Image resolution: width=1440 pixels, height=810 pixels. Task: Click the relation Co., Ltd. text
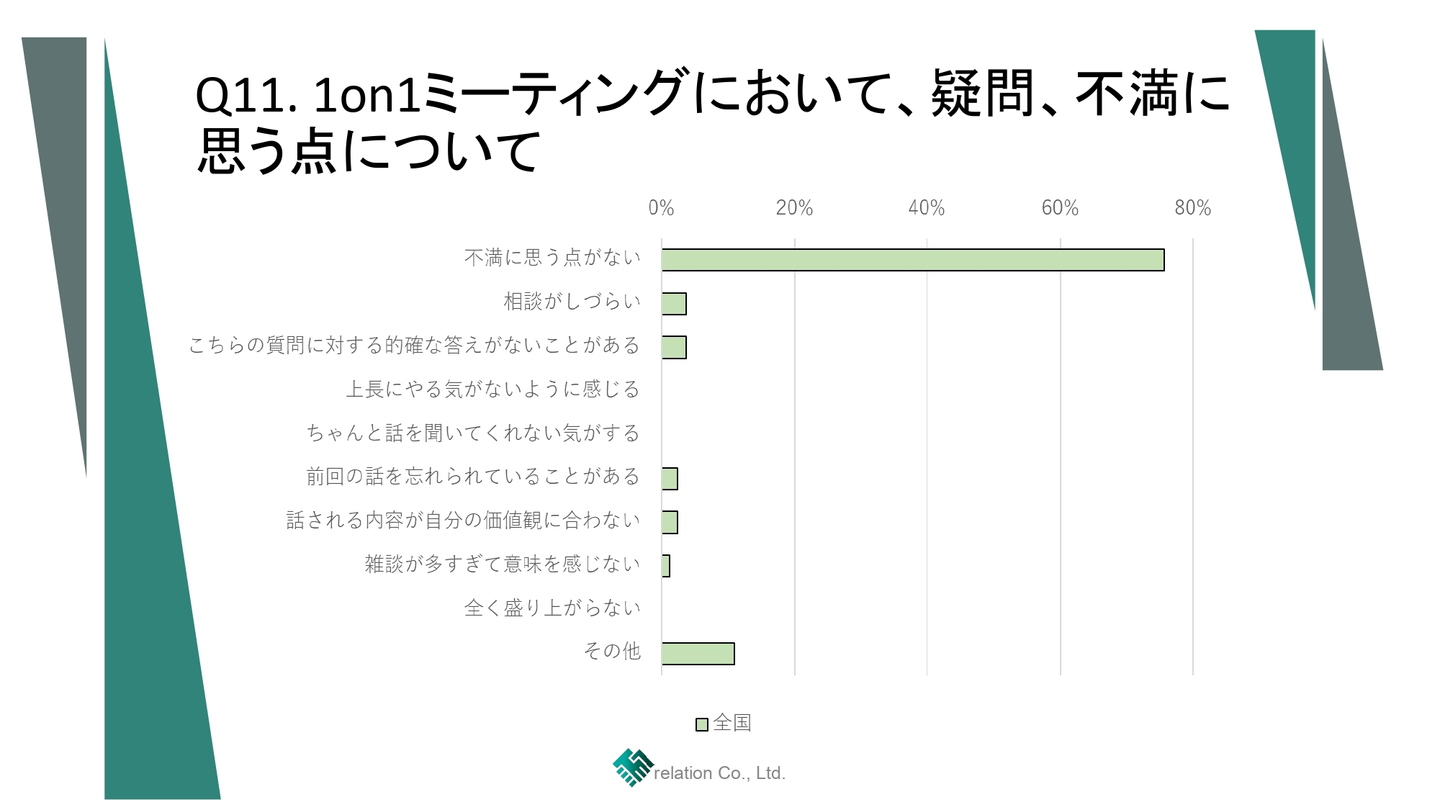point(720,773)
